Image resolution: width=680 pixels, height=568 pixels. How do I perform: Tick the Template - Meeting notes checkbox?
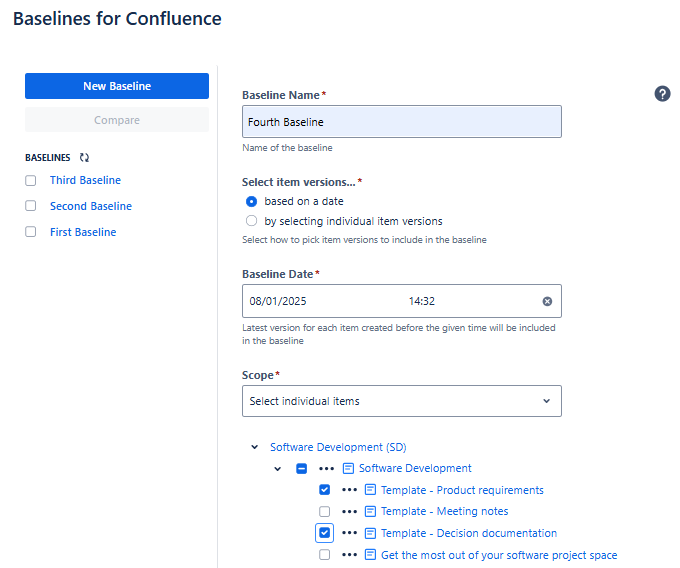pos(324,512)
